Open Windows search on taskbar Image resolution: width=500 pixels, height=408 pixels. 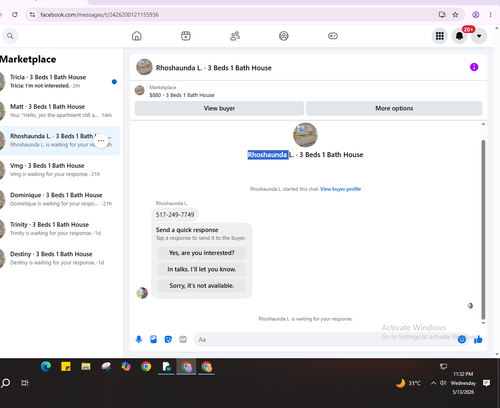point(5,383)
